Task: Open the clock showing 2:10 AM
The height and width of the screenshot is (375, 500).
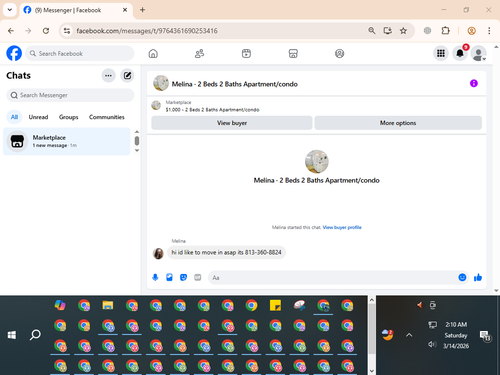Action: [x=456, y=325]
